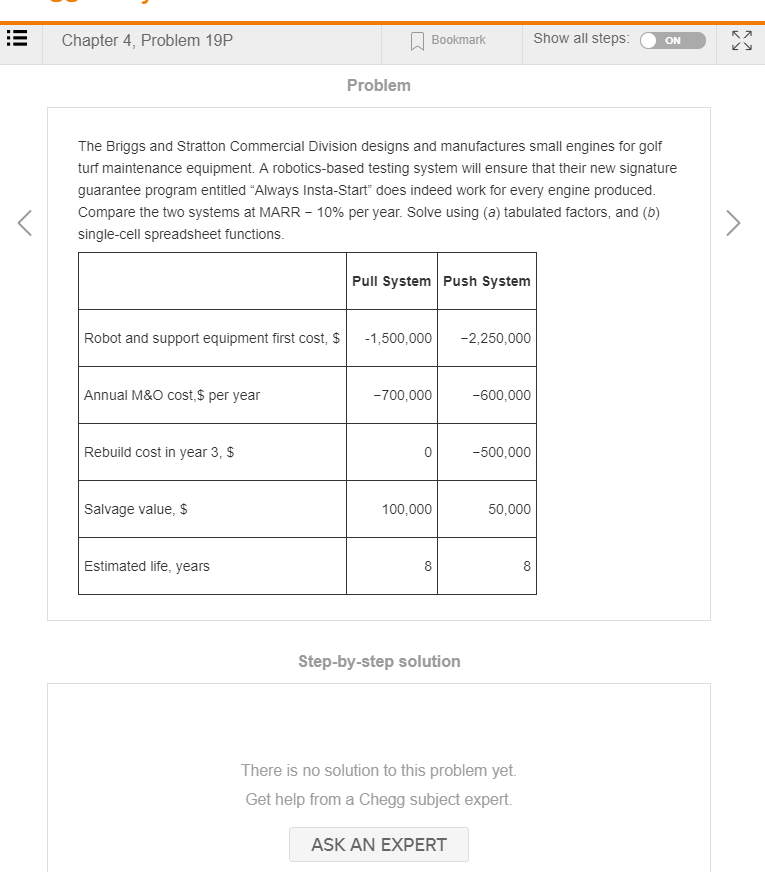Select the 'Pull System' column header

(x=391, y=280)
